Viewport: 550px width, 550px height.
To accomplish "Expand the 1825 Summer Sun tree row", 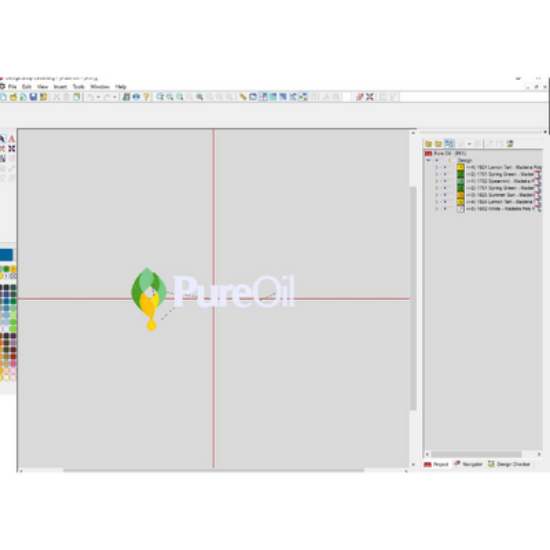I will click(x=437, y=195).
